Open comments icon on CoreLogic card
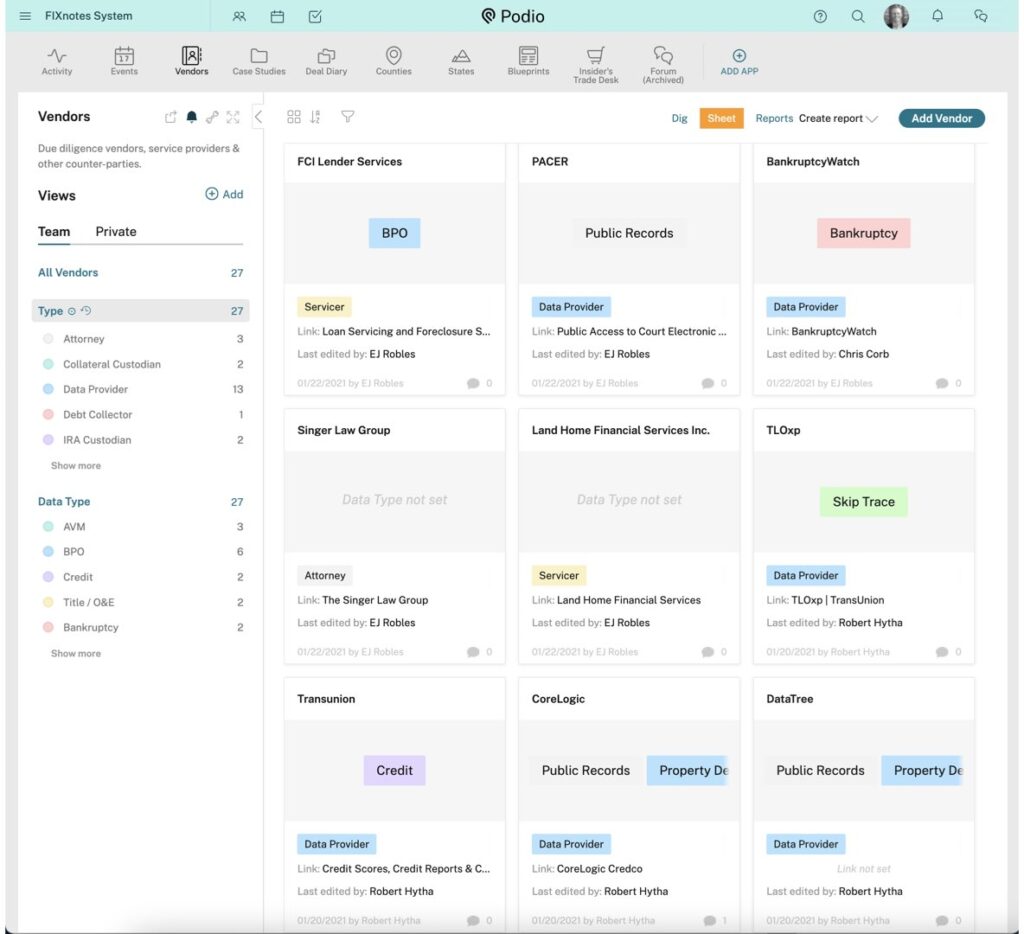Viewport: 1024px width, 934px height. click(x=709, y=920)
